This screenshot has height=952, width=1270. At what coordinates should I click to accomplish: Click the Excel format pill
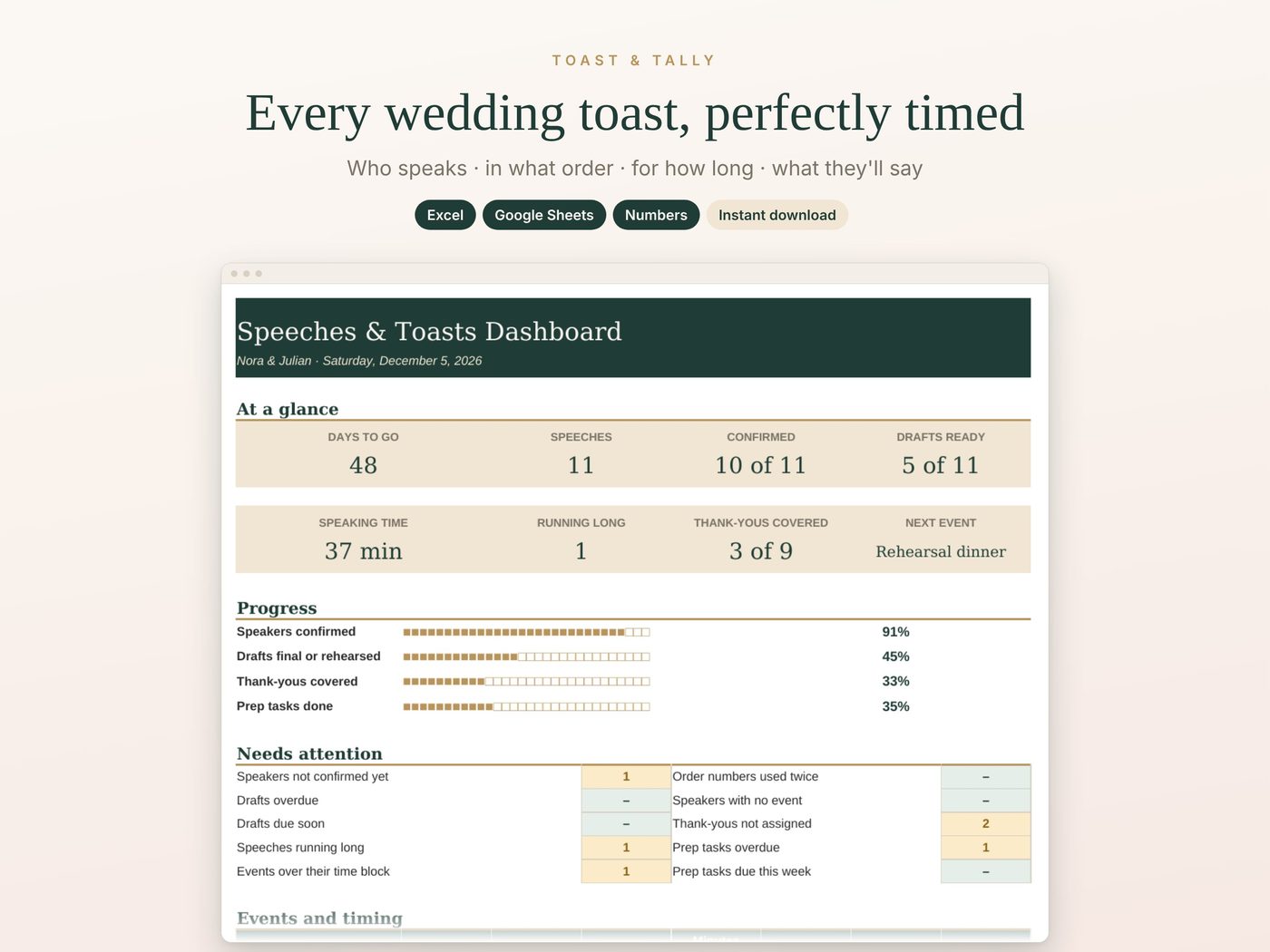point(445,215)
